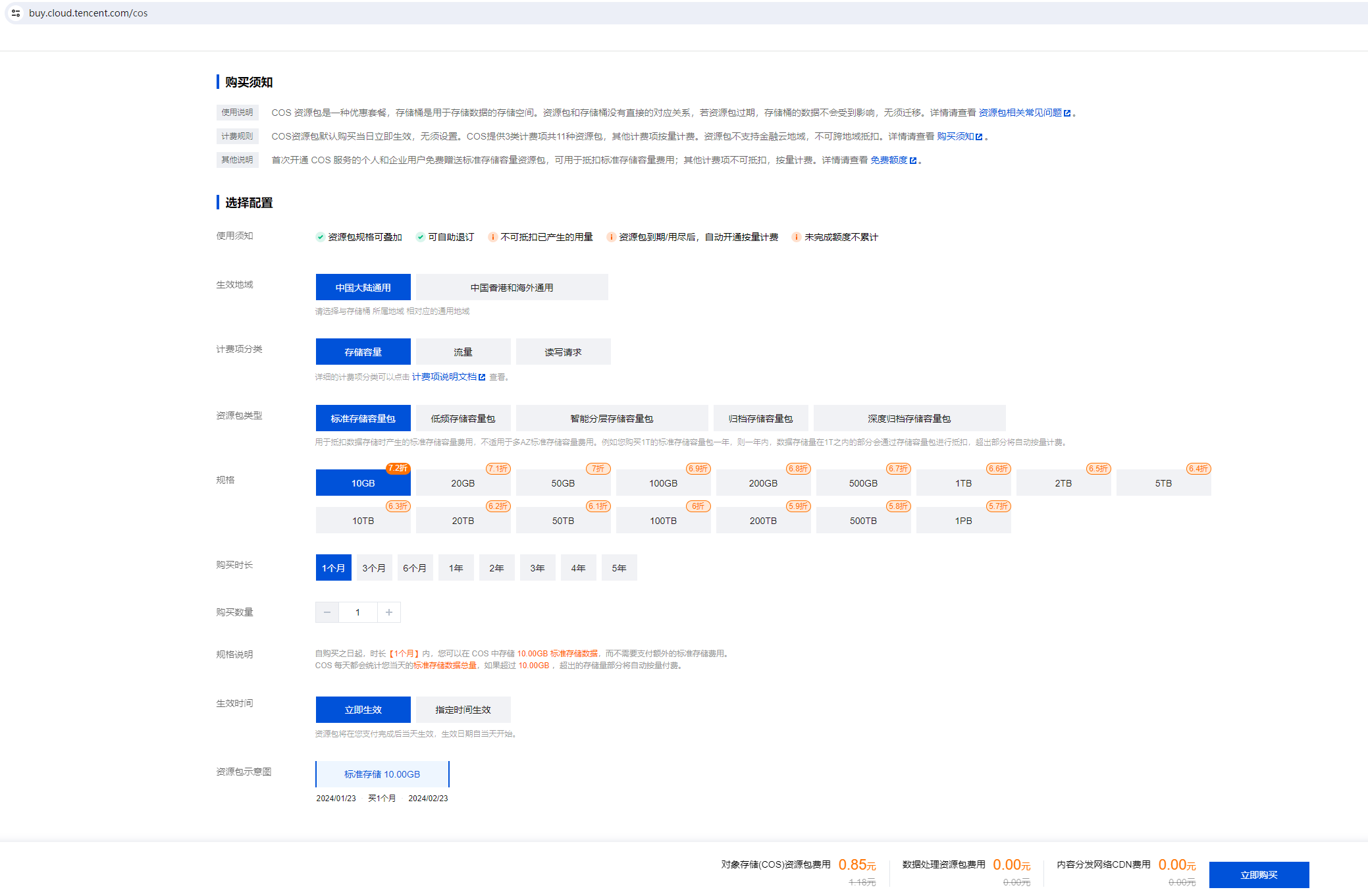Click the external icon after 计费项说明文档
This screenshot has width=1368, height=896.
pos(482,377)
